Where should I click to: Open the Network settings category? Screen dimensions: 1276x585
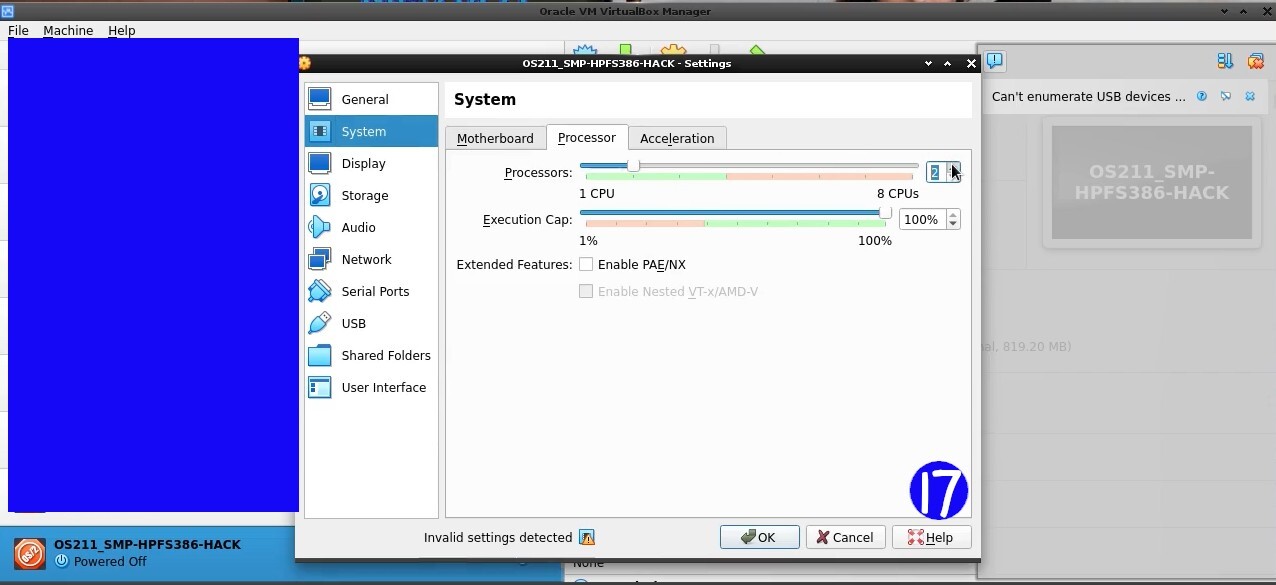point(371,259)
